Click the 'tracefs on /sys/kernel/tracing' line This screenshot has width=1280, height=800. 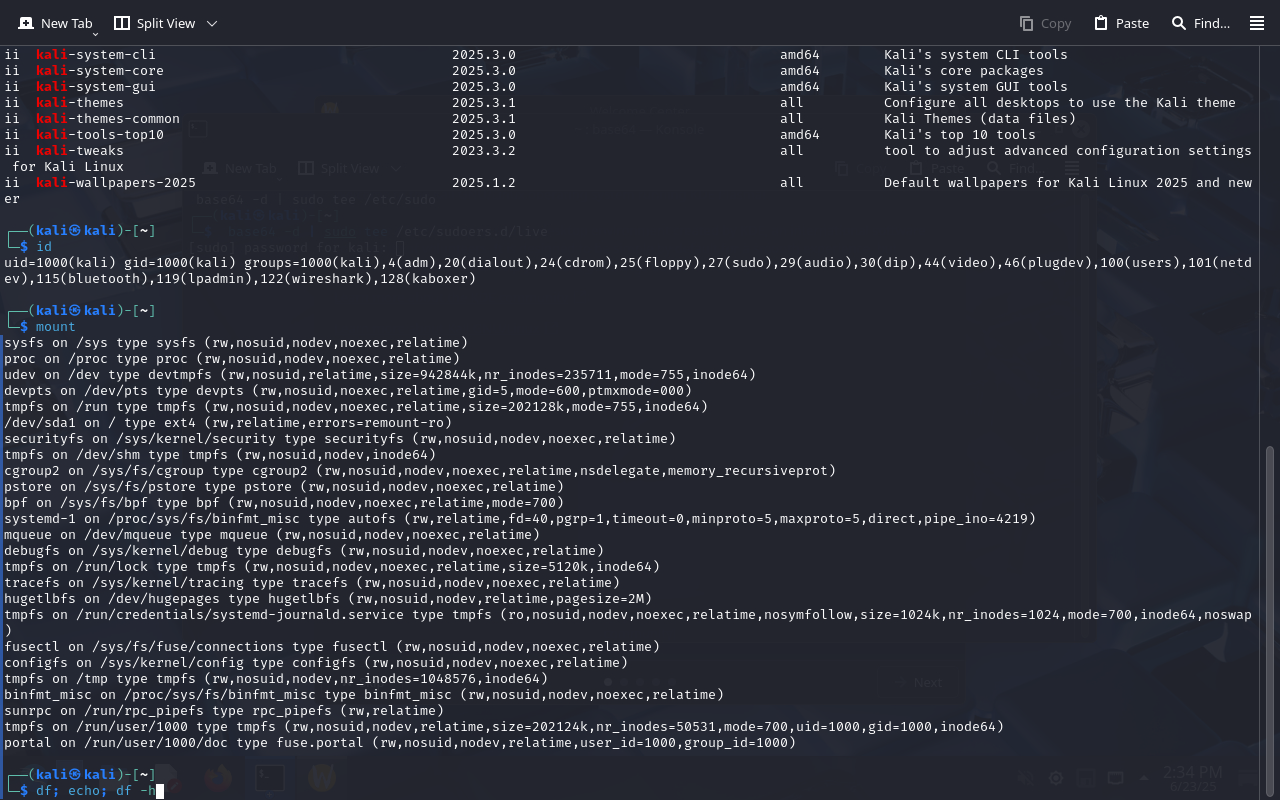(x=312, y=583)
